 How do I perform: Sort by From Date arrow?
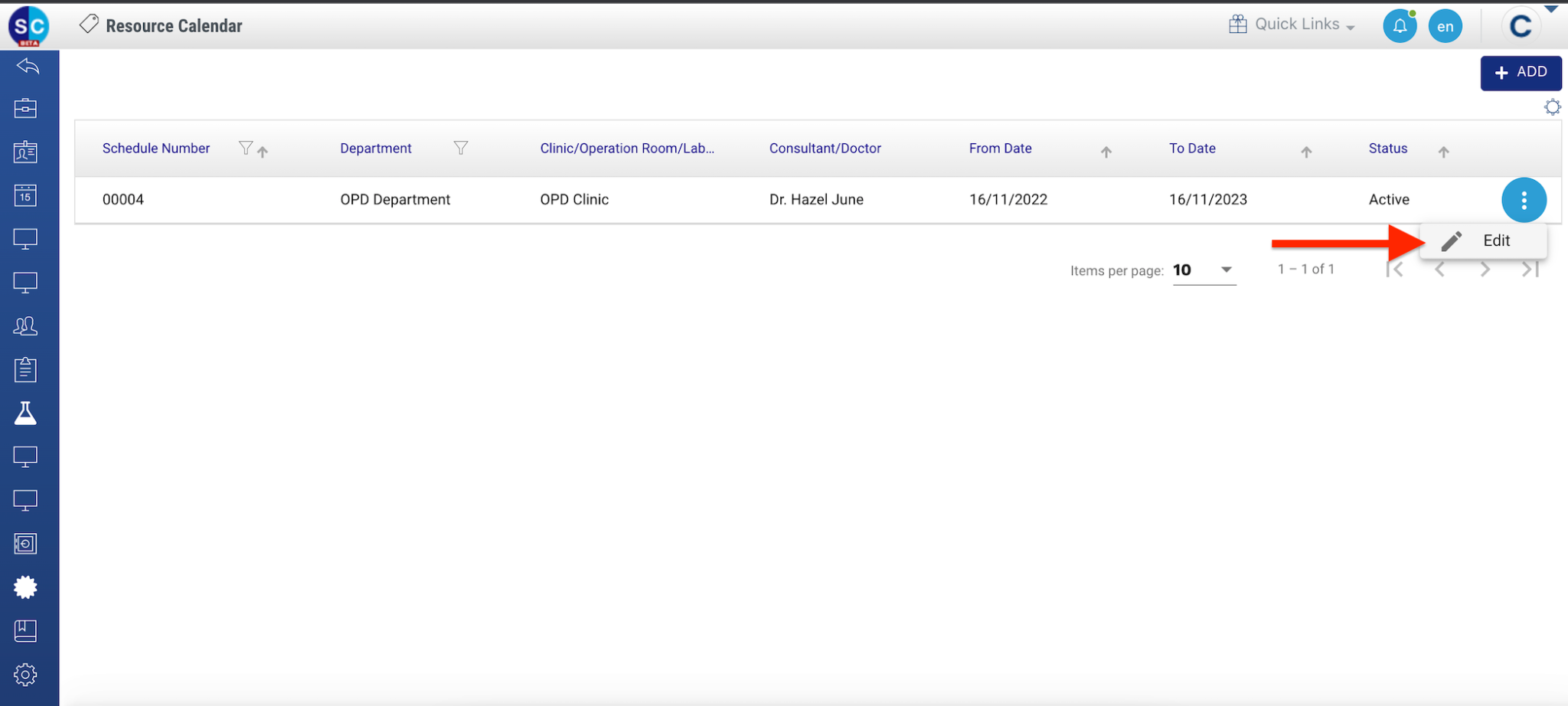click(1106, 152)
